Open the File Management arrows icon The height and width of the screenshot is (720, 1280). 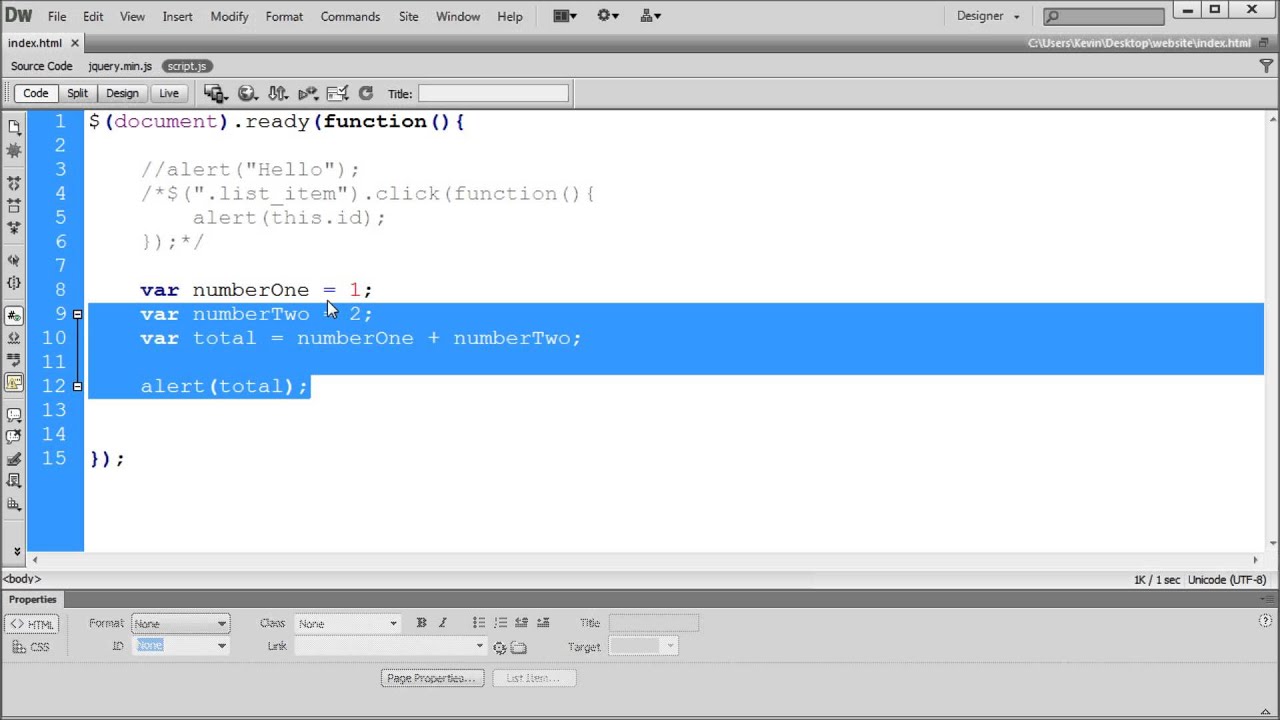(277, 93)
